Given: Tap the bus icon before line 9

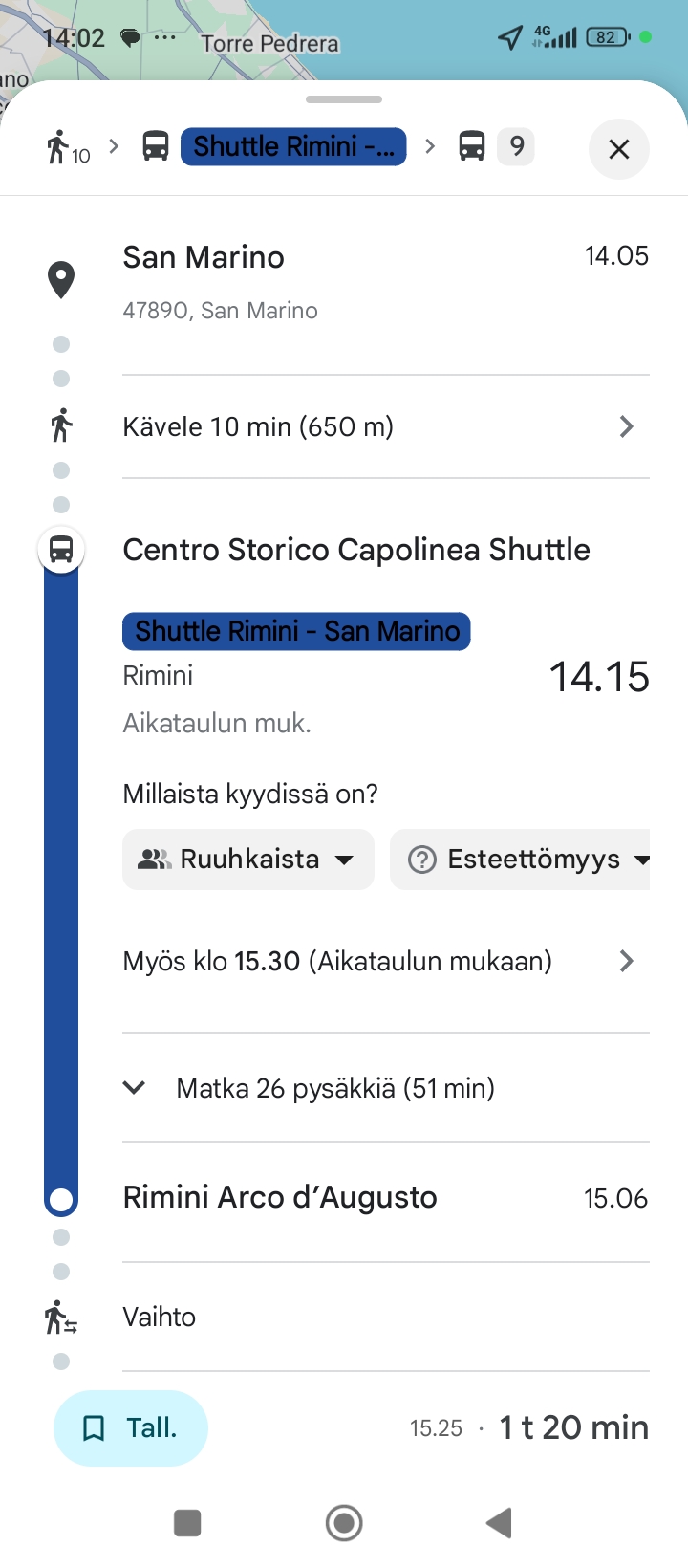Looking at the screenshot, I should [472, 146].
